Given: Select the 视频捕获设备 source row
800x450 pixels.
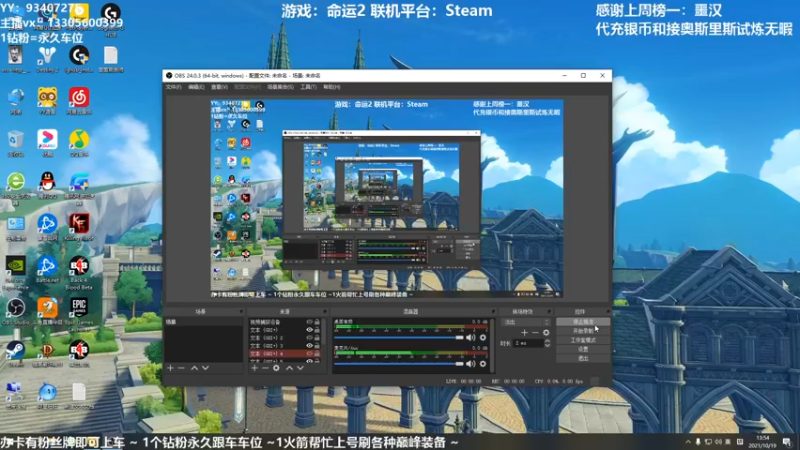Looking at the screenshot, I should point(285,322).
